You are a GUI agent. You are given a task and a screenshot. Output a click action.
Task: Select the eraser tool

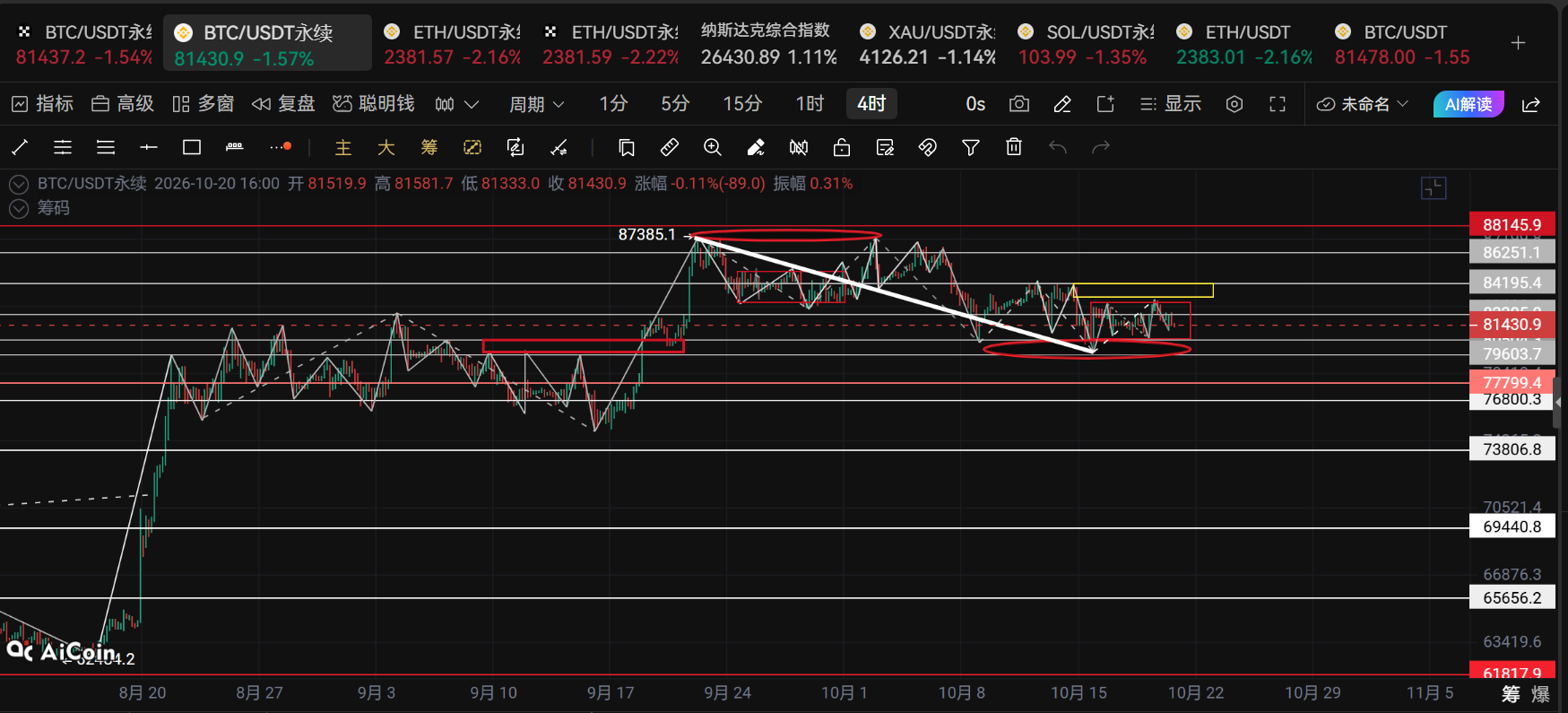coord(756,147)
